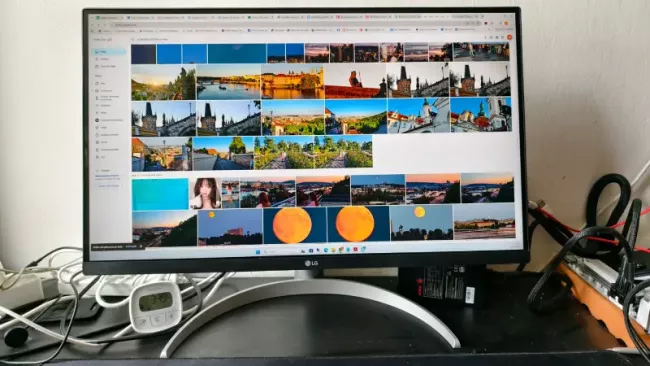The height and width of the screenshot is (366, 650).
Task: Open the rooftops with lamp post photo
Action: coord(162,154)
